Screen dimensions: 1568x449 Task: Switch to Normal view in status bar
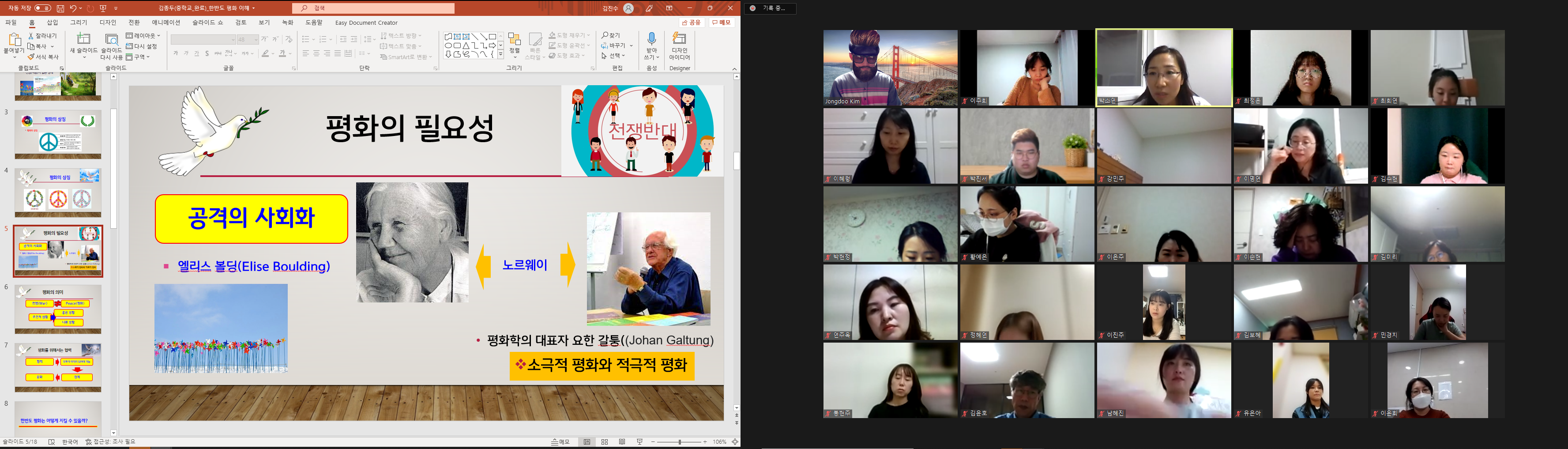tap(587, 442)
